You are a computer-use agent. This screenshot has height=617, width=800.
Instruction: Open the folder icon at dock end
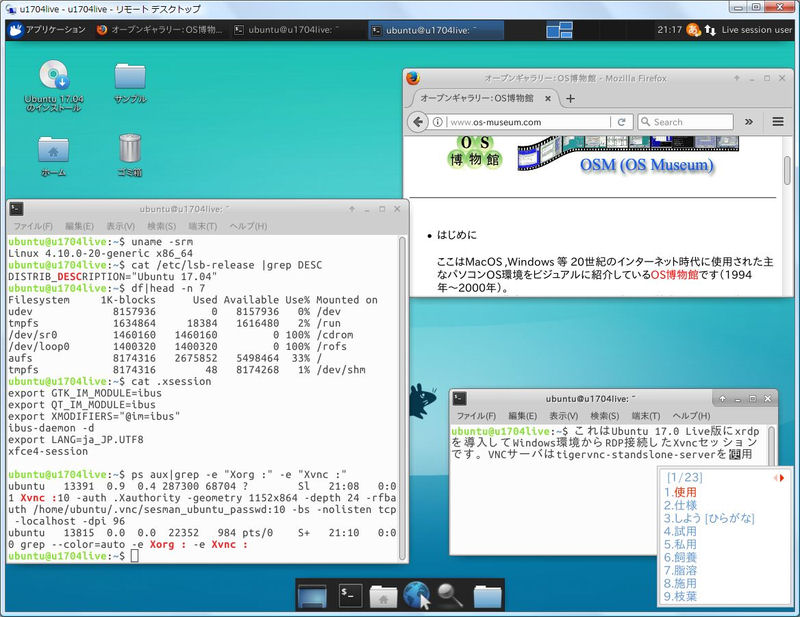(x=488, y=596)
